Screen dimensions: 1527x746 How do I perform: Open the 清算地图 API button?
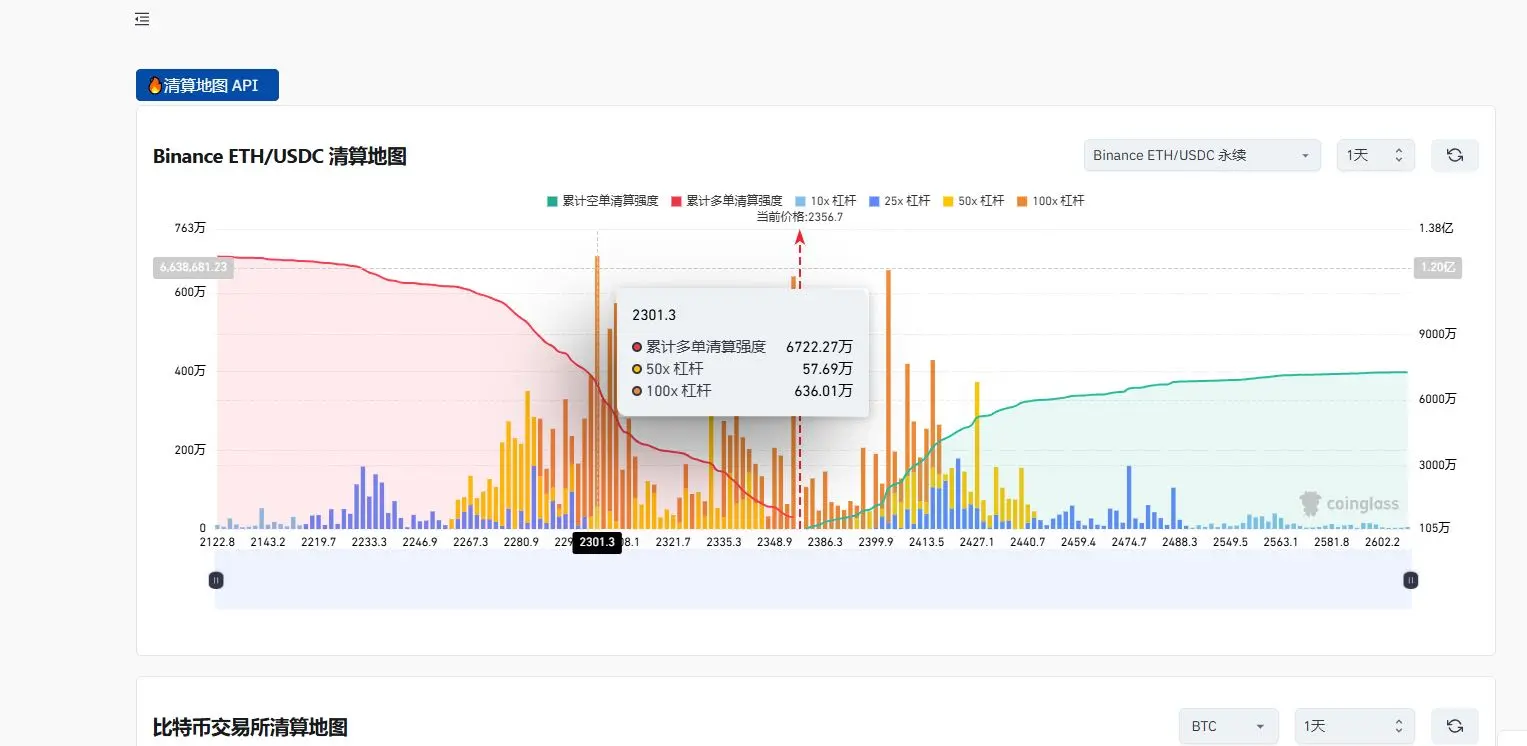coord(207,85)
